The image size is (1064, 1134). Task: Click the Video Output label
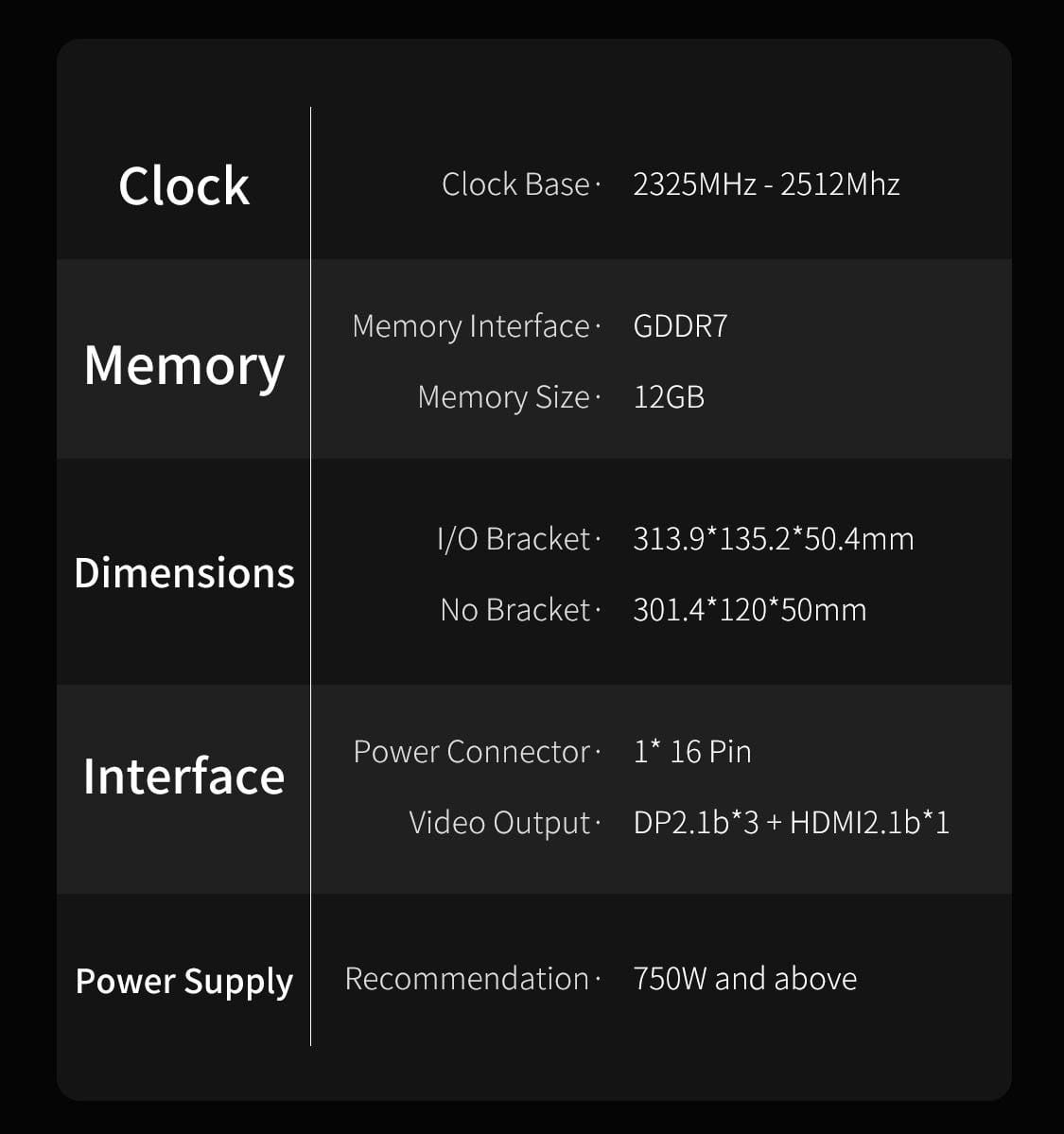(499, 823)
